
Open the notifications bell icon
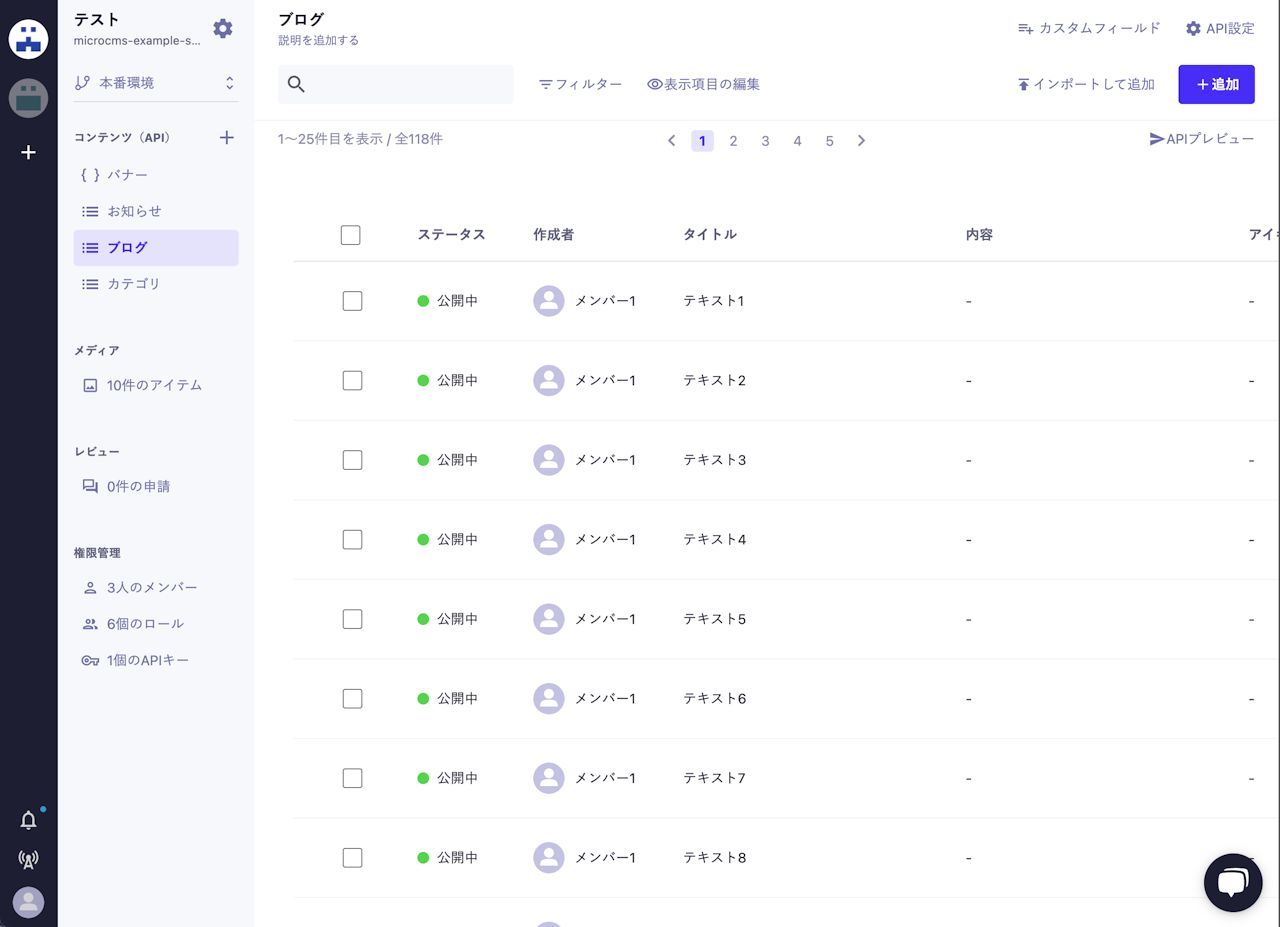coord(29,820)
